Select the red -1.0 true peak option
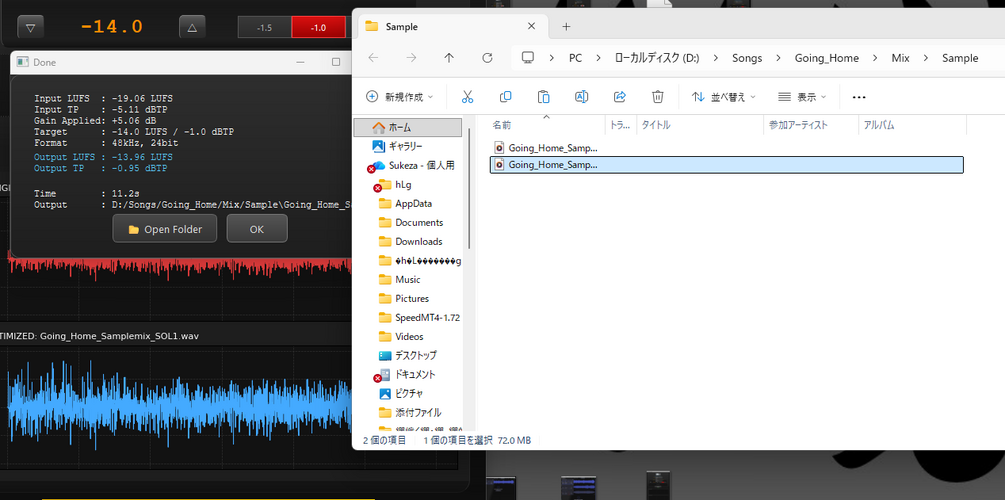The width and height of the screenshot is (1005, 500). [x=319, y=28]
